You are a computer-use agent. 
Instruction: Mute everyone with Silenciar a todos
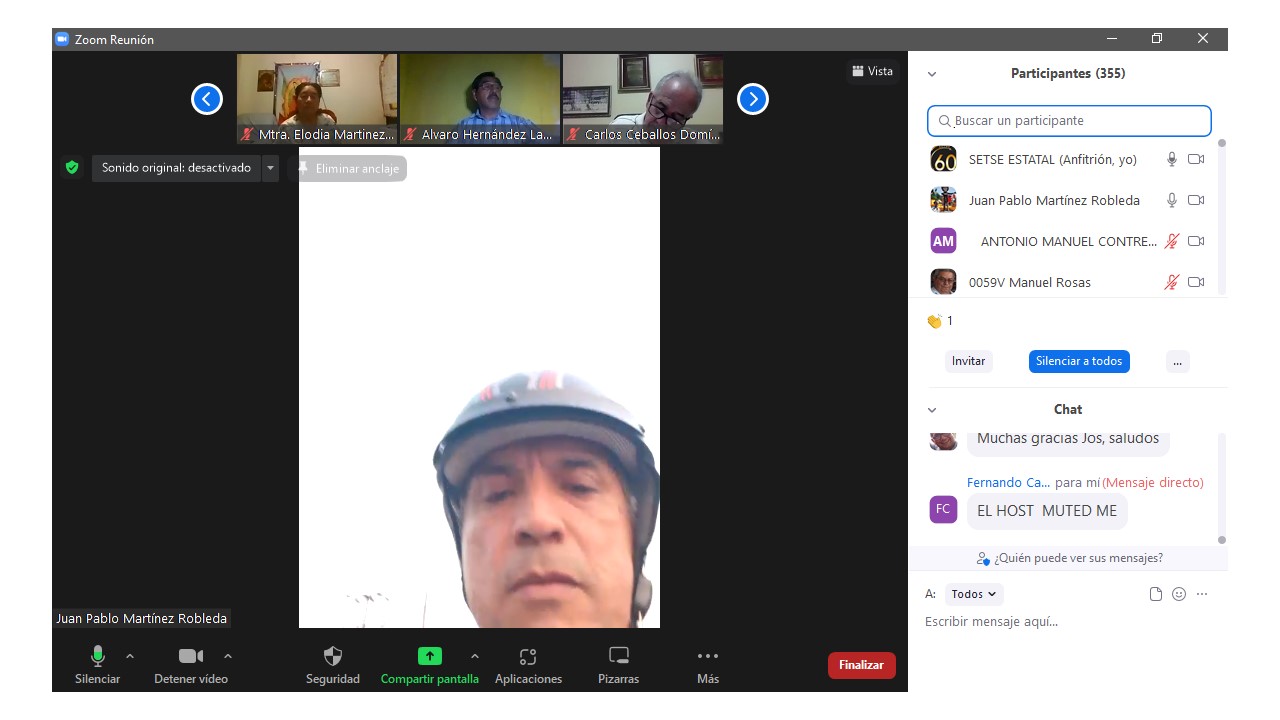[1079, 361]
